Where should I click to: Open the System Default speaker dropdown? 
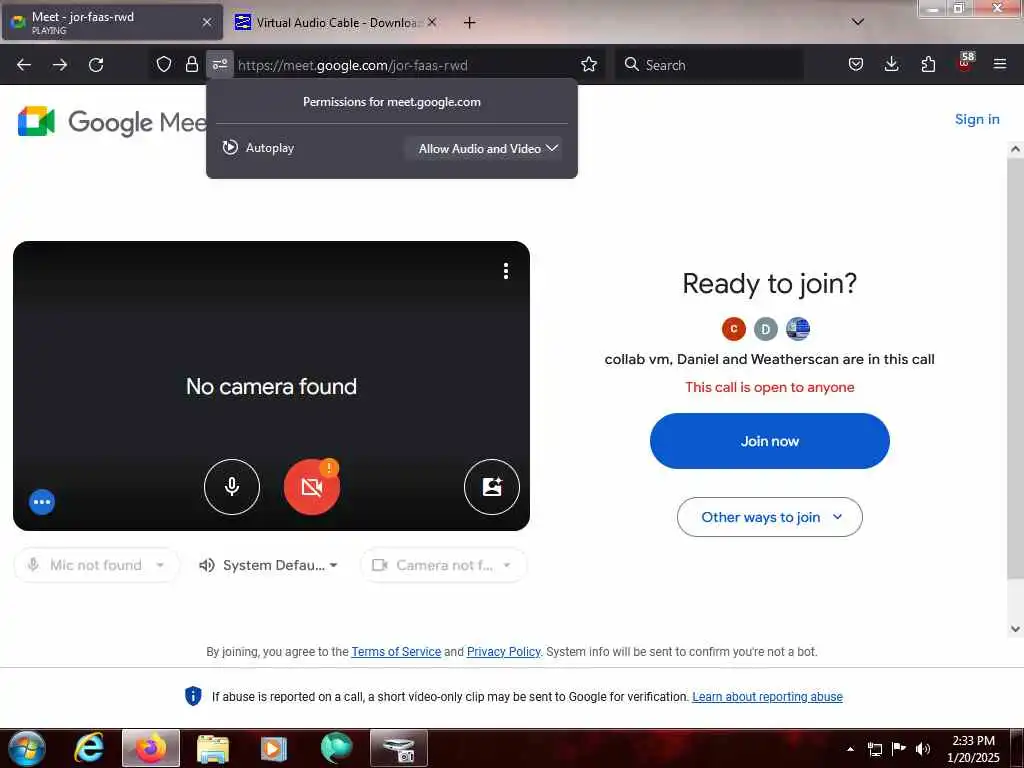269,565
